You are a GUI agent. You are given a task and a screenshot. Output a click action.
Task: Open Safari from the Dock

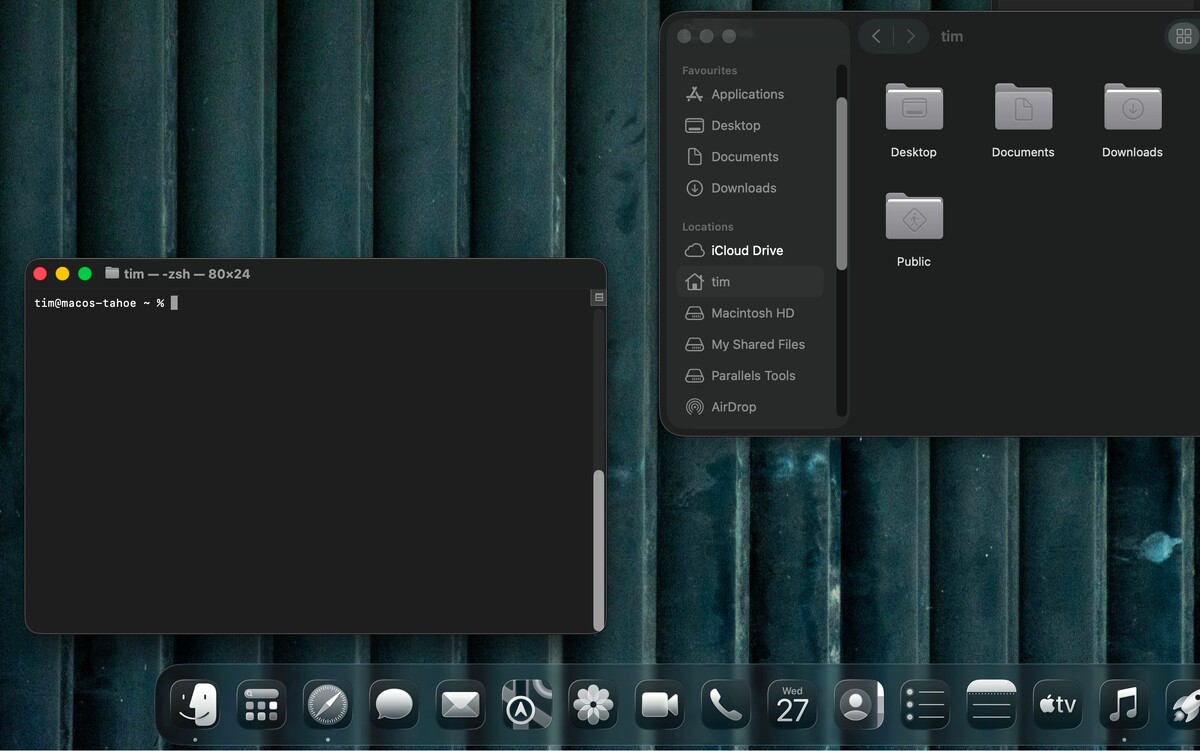point(327,706)
